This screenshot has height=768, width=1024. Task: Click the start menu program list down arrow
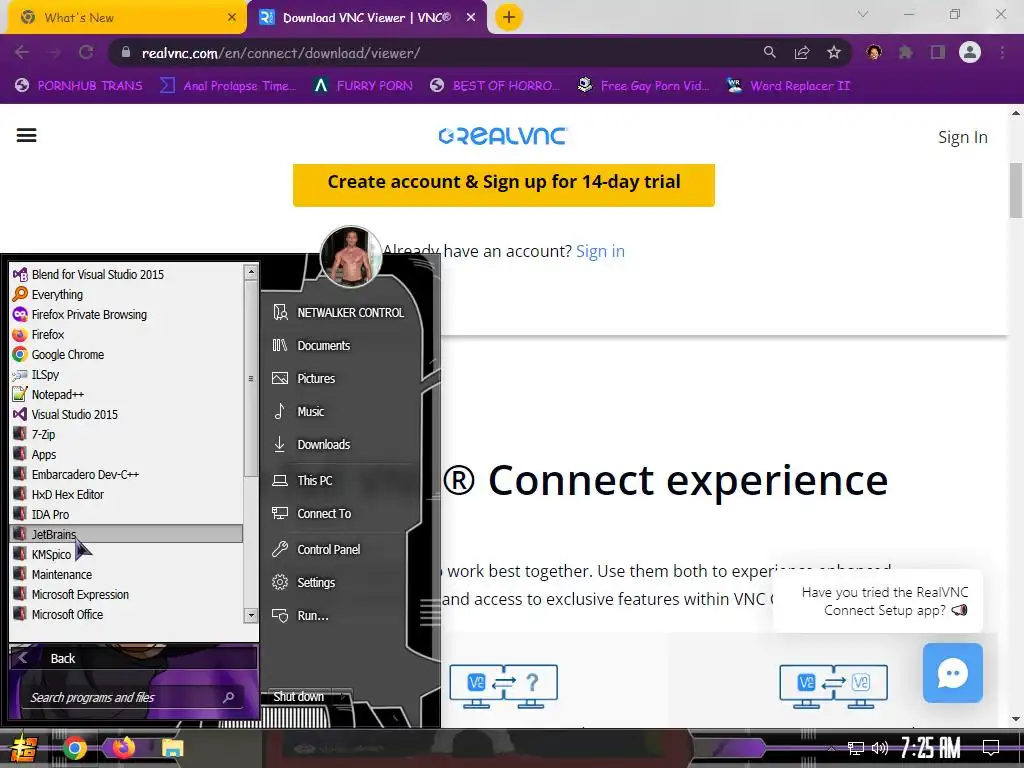(251, 615)
